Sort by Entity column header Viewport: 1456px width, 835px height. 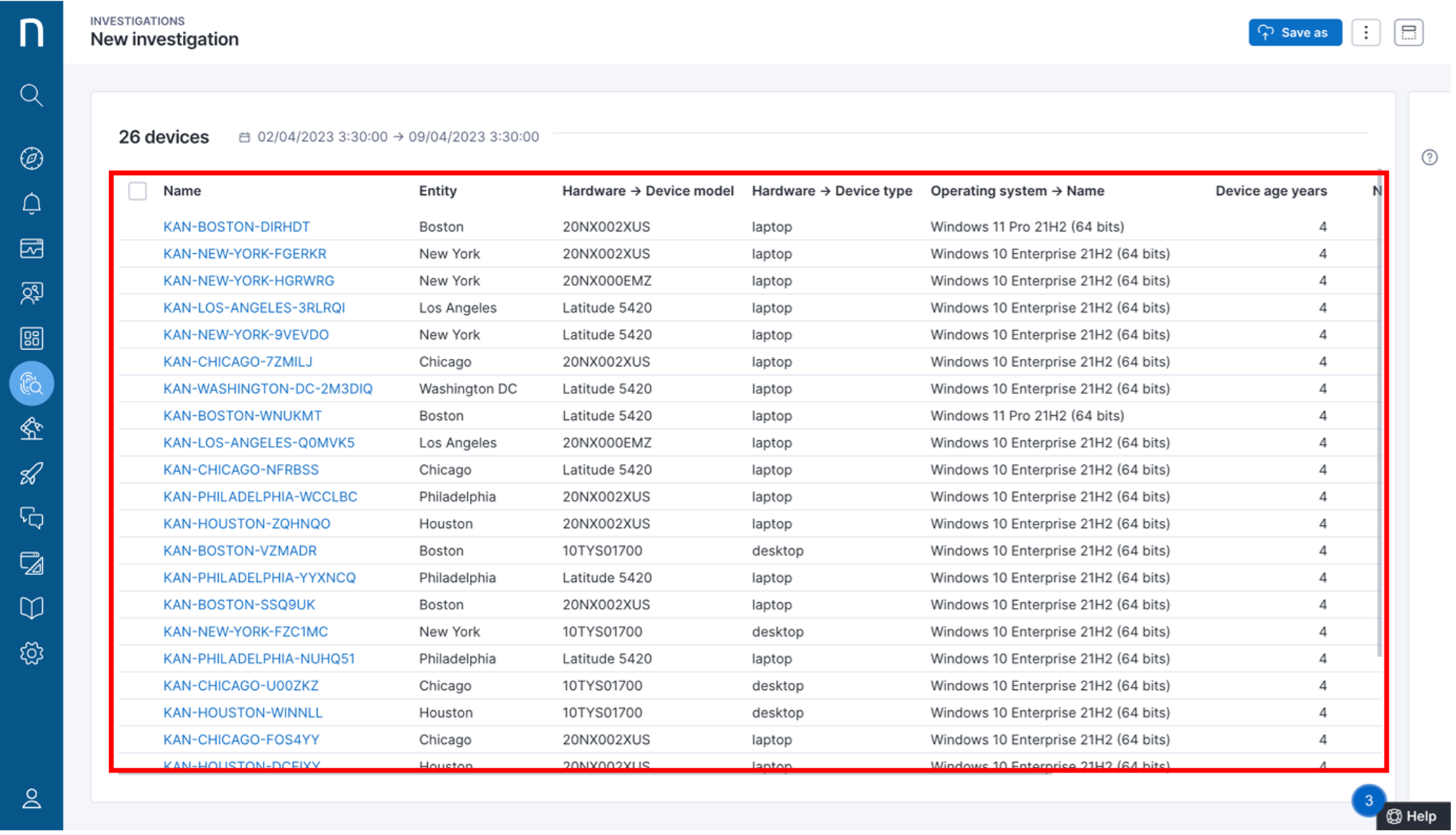tap(438, 191)
